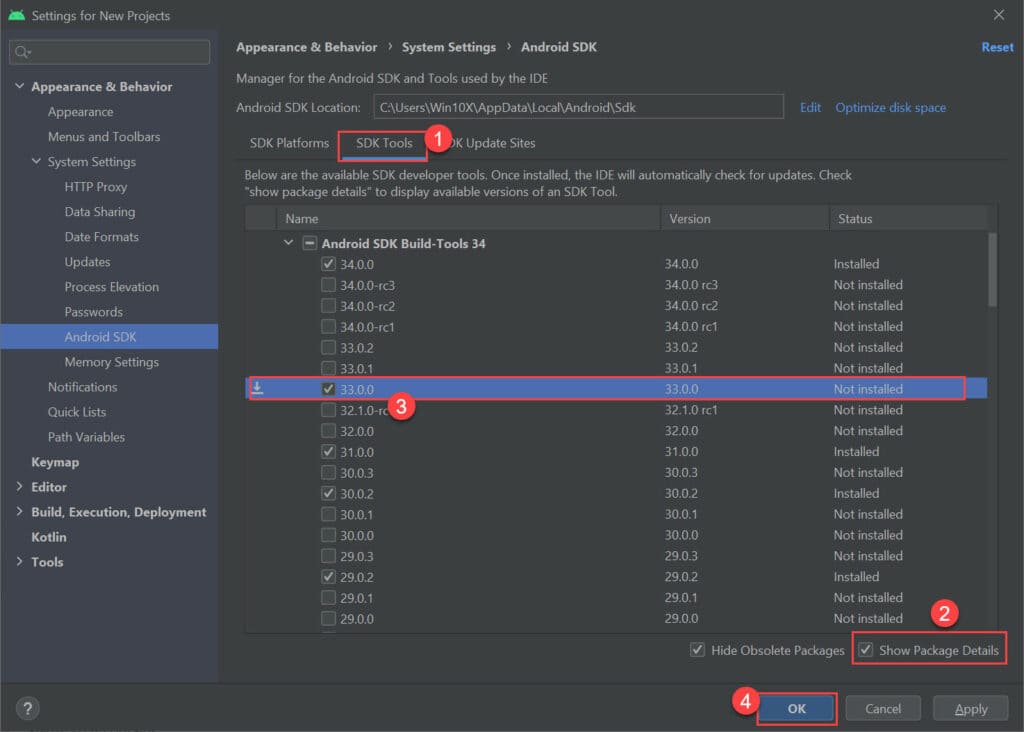Disable Hide Obsolete Packages
1024x732 pixels.
coord(696,650)
